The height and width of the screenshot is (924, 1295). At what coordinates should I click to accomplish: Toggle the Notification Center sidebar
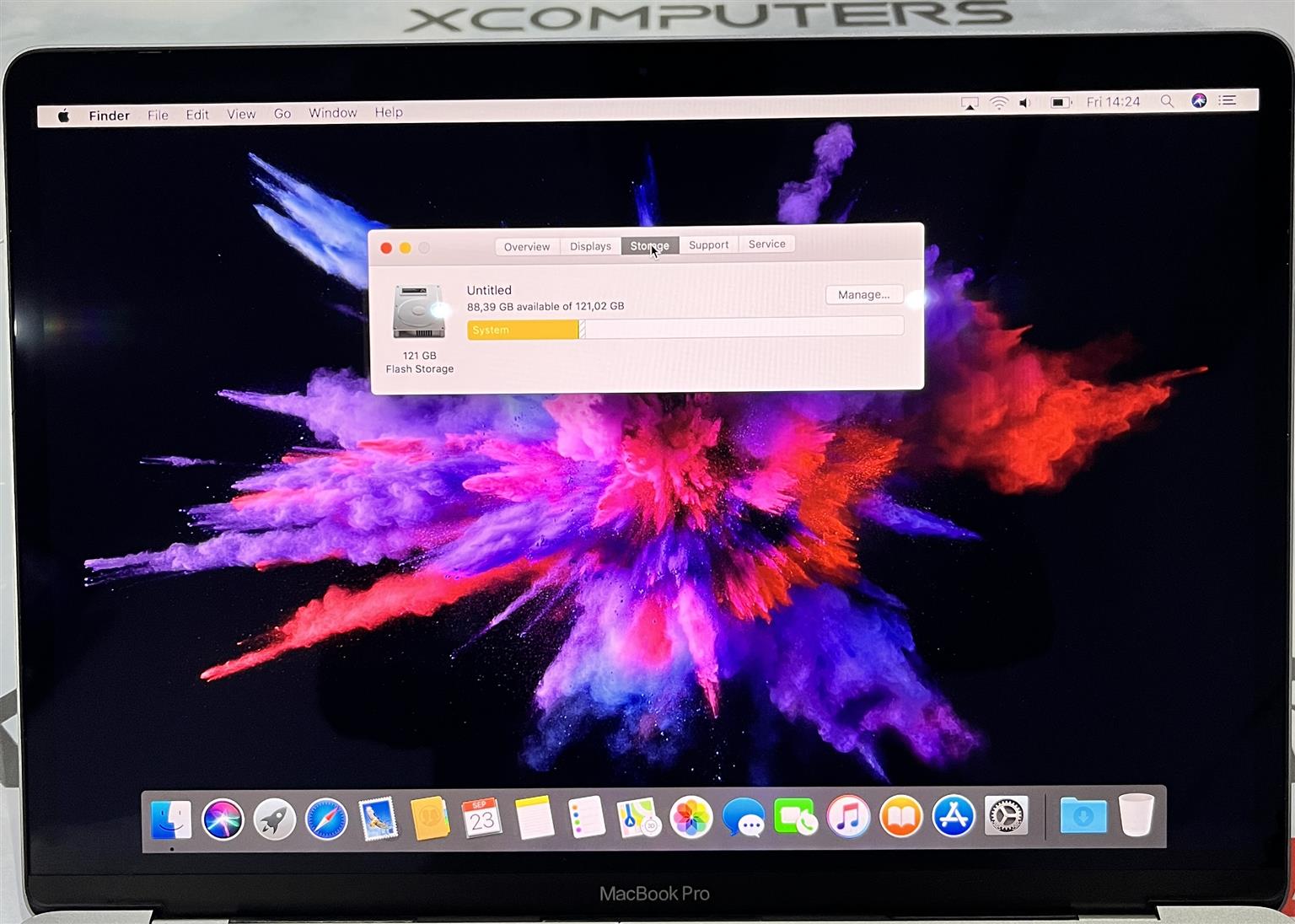[x=1228, y=100]
